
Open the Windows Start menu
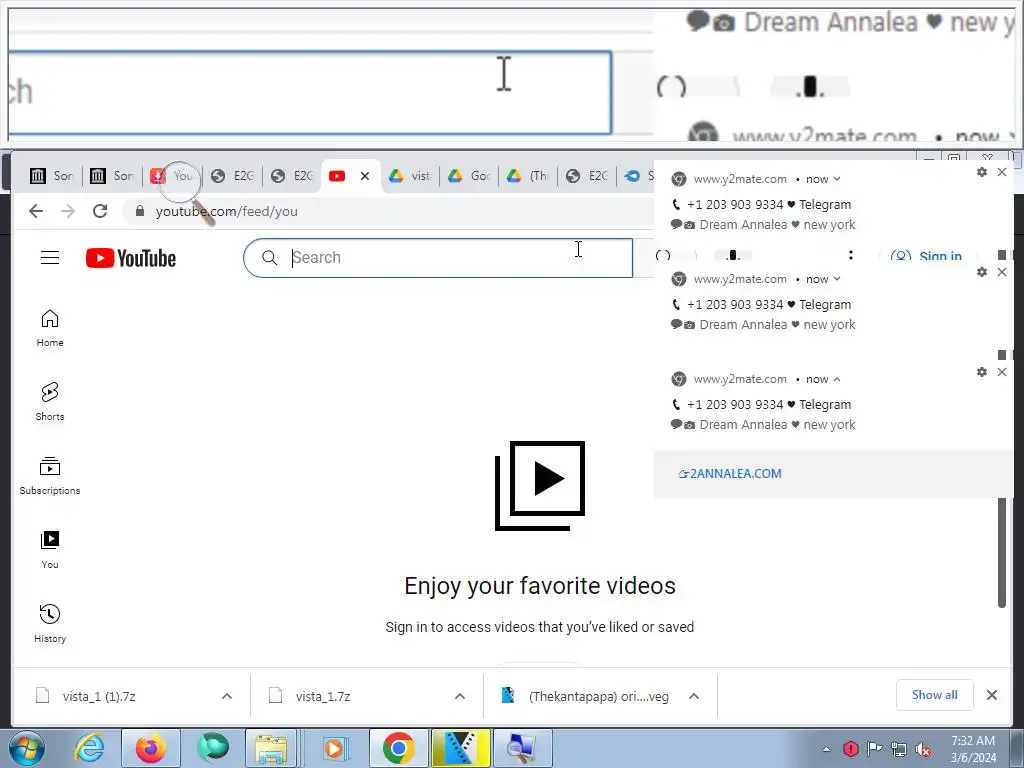point(25,748)
